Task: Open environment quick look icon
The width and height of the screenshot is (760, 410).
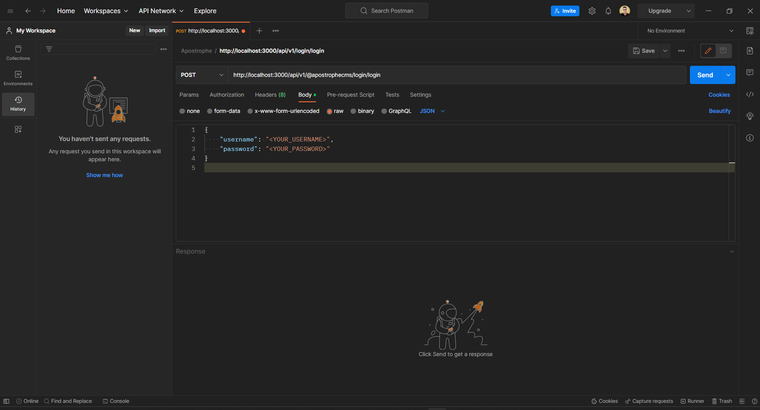Action: click(750, 31)
